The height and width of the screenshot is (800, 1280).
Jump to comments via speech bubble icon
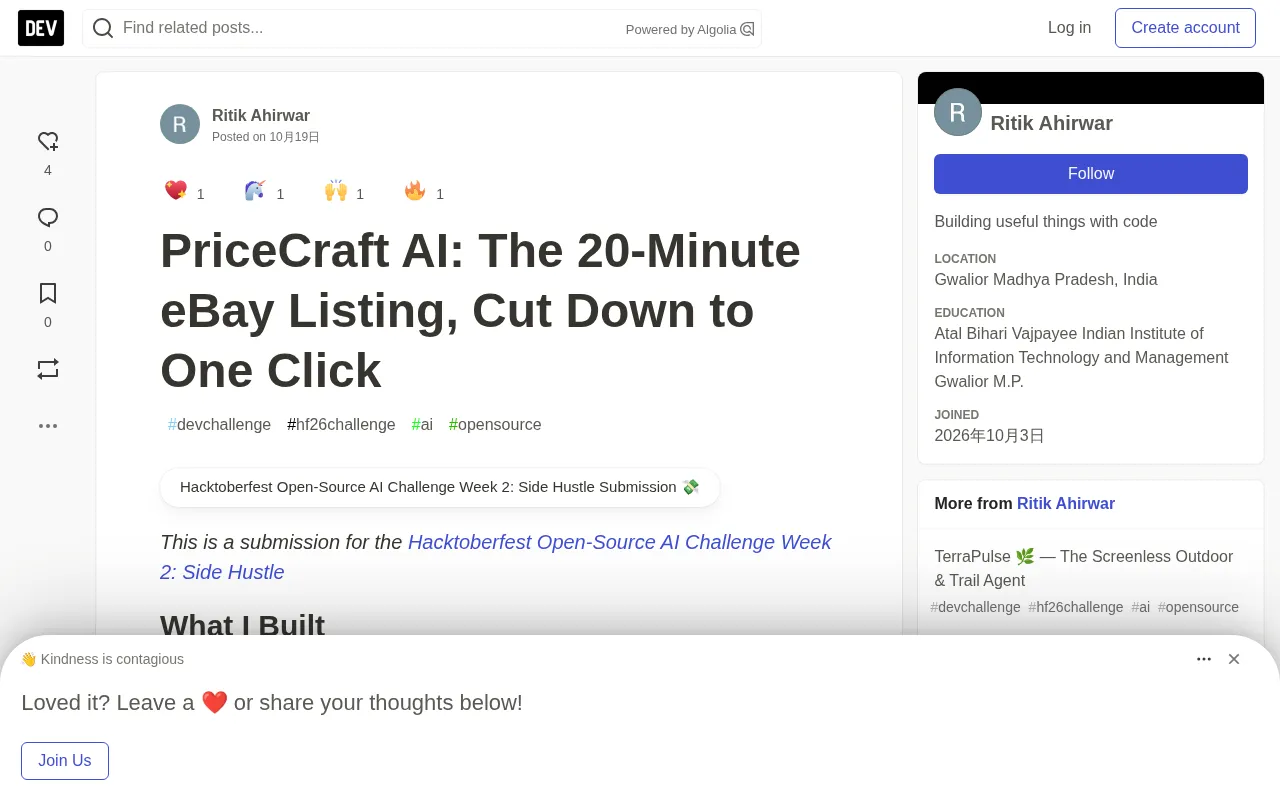(48, 218)
